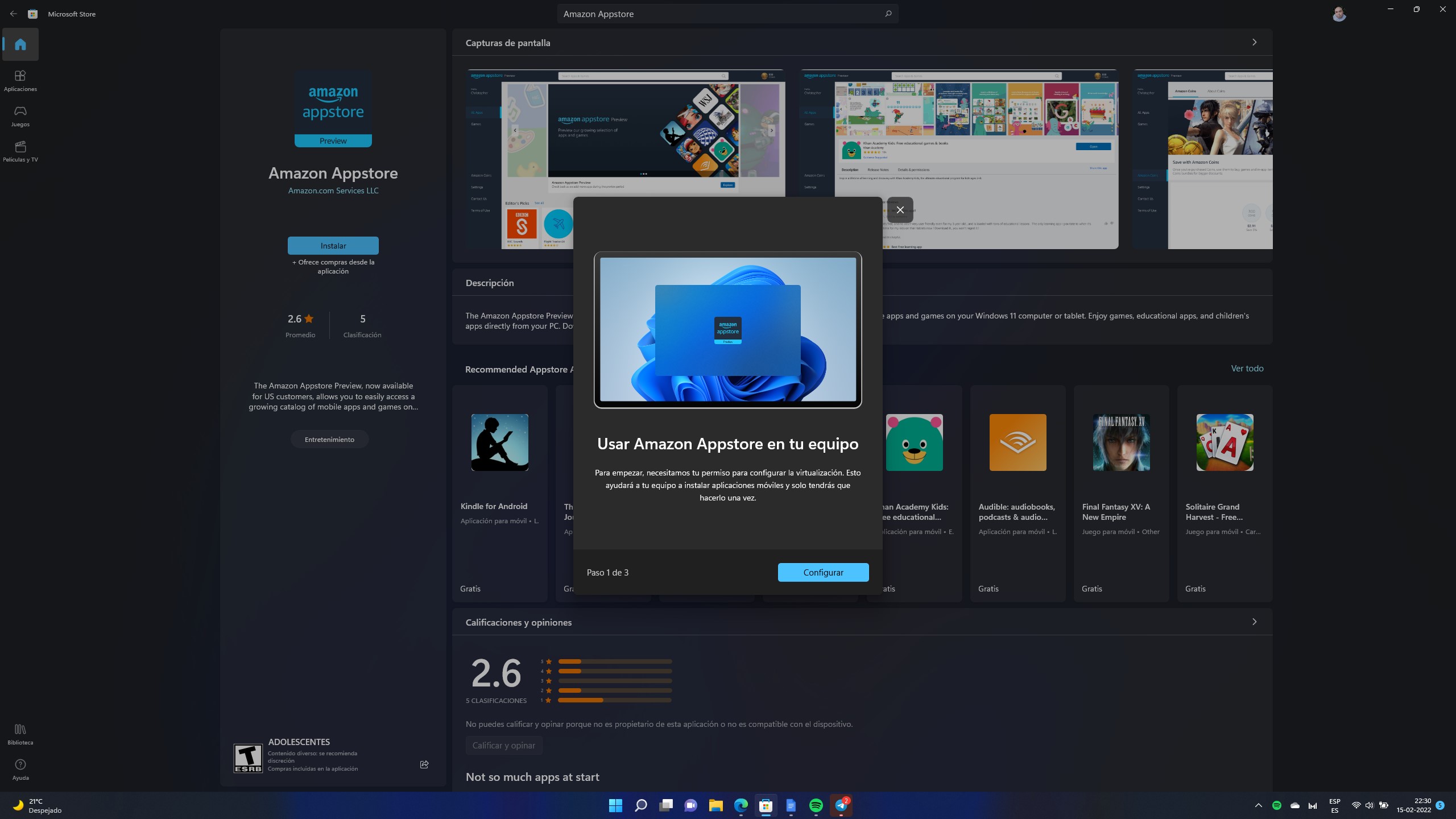
Task: Expand Calificaciones y opiniones chevron
Action: pyautogui.click(x=1254, y=622)
